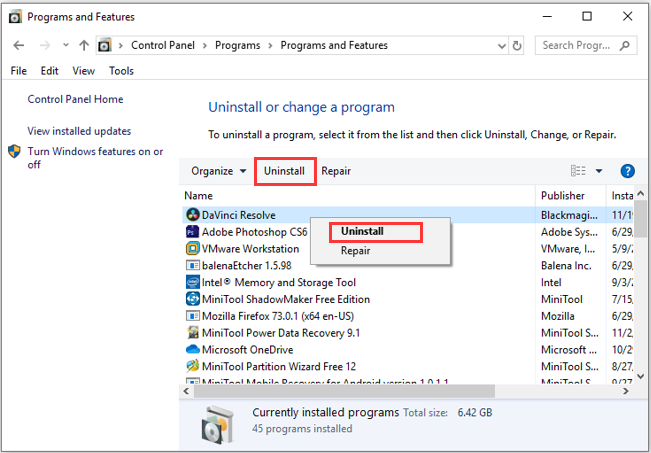This screenshot has width=651, height=453.
Task: Click the VMware Workstation icon
Action: pyautogui.click(x=192, y=249)
